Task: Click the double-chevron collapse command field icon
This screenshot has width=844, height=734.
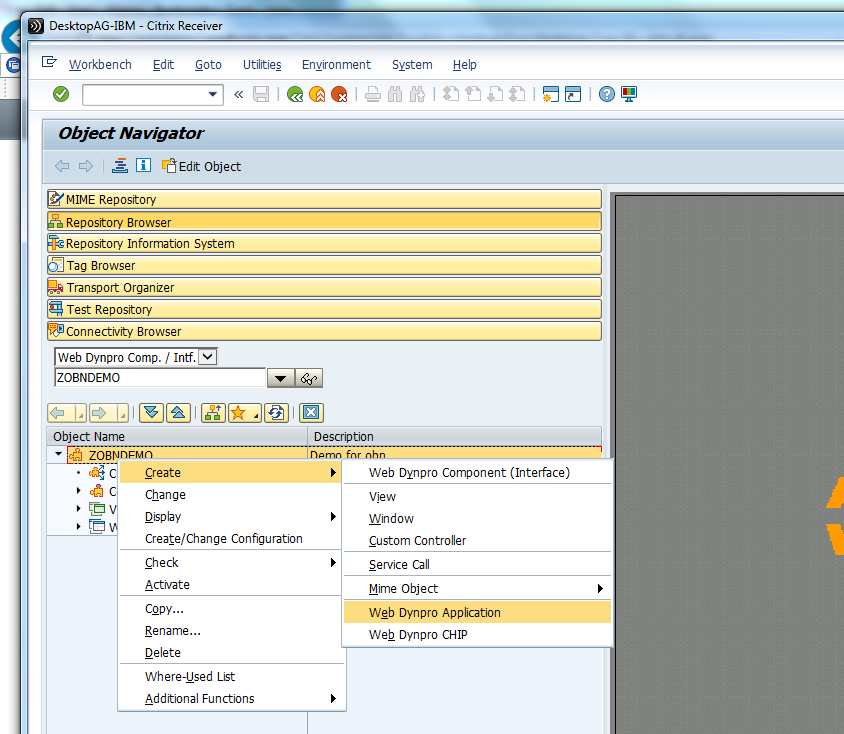Action: pyautogui.click(x=238, y=95)
